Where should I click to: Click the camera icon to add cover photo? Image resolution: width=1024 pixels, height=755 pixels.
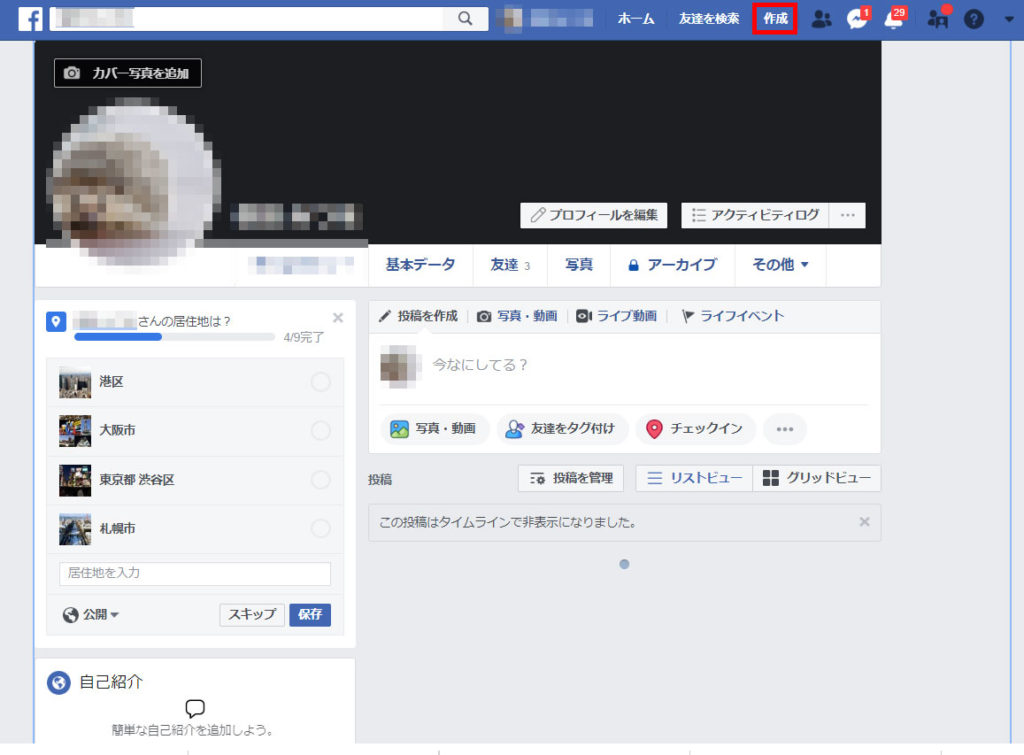pos(72,73)
